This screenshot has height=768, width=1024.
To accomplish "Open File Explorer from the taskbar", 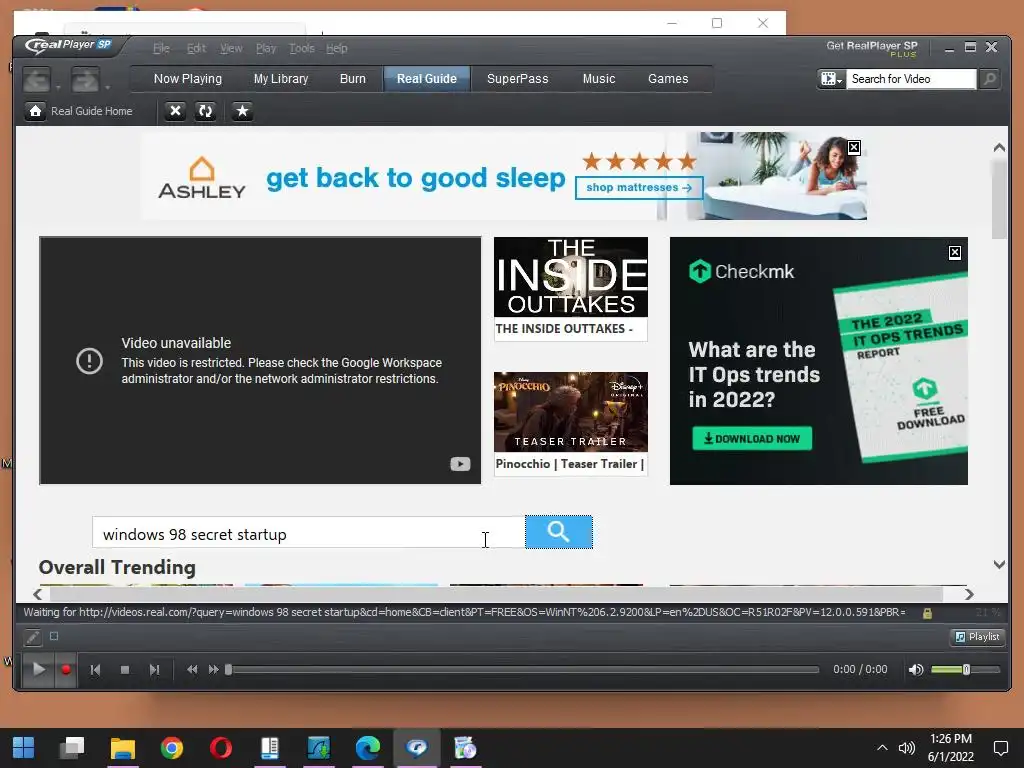I will pos(123,748).
